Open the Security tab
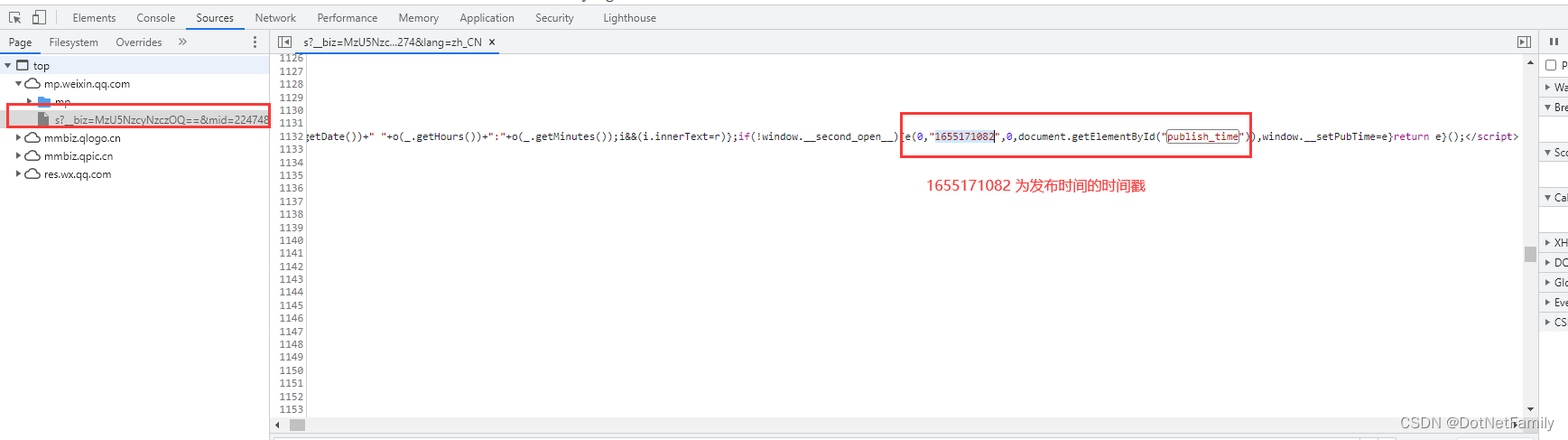The width and height of the screenshot is (1568, 440). tap(554, 18)
